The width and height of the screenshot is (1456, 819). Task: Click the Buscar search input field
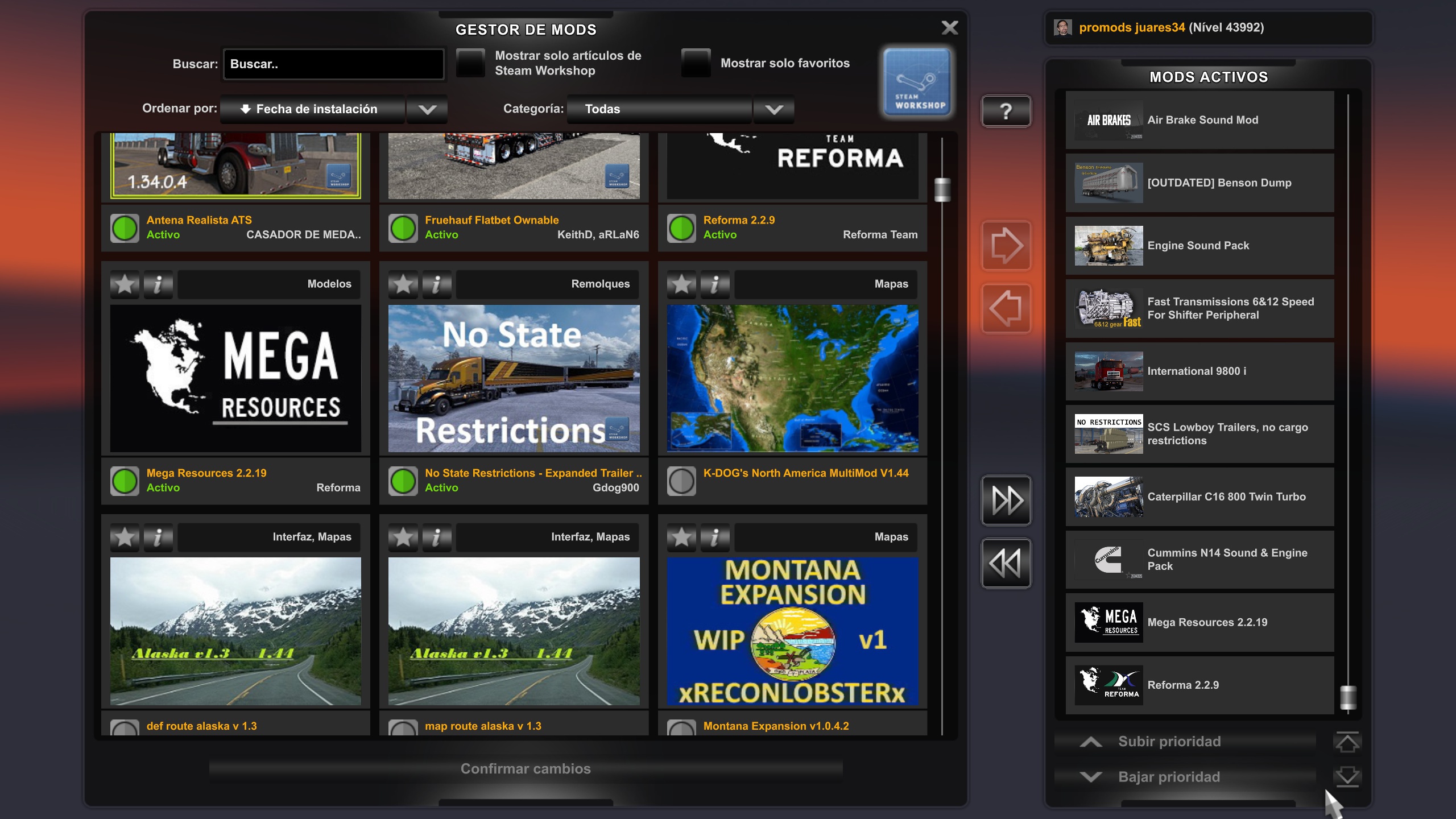333,64
